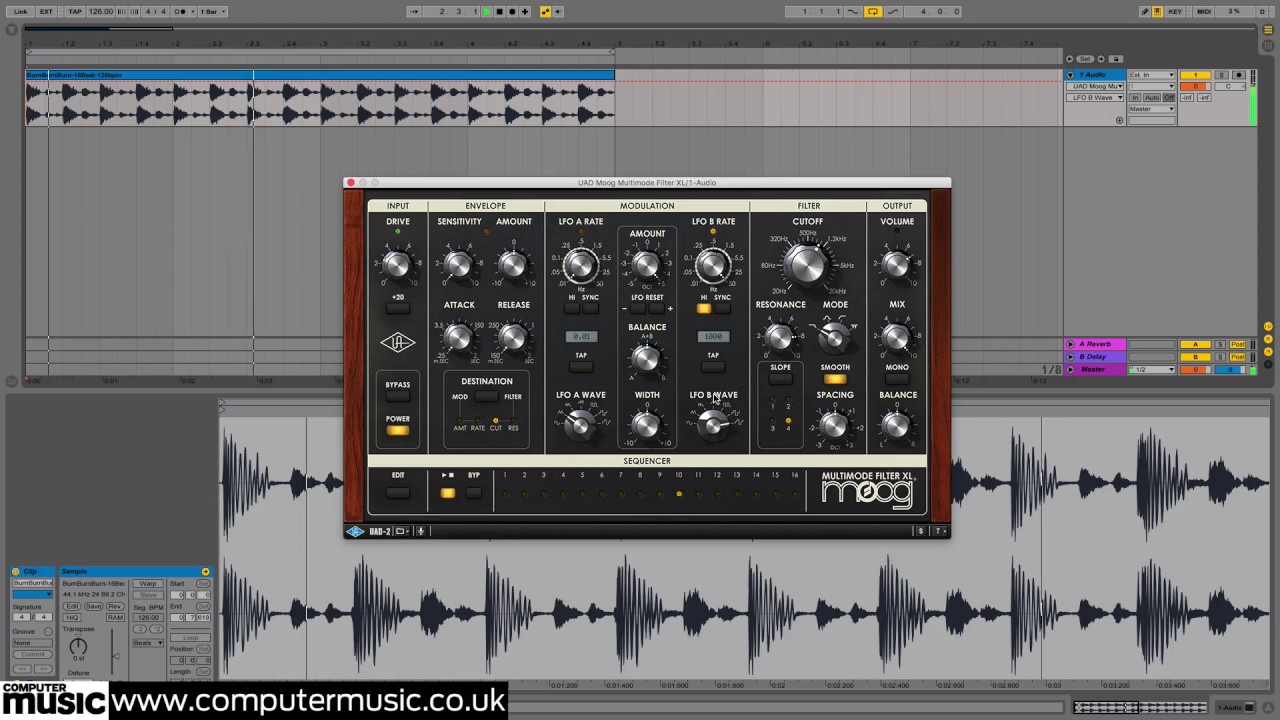Image resolution: width=1280 pixels, height=720 pixels.
Task: Toggle the Computer MIDI Keyboard icon
Action: click(1157, 12)
